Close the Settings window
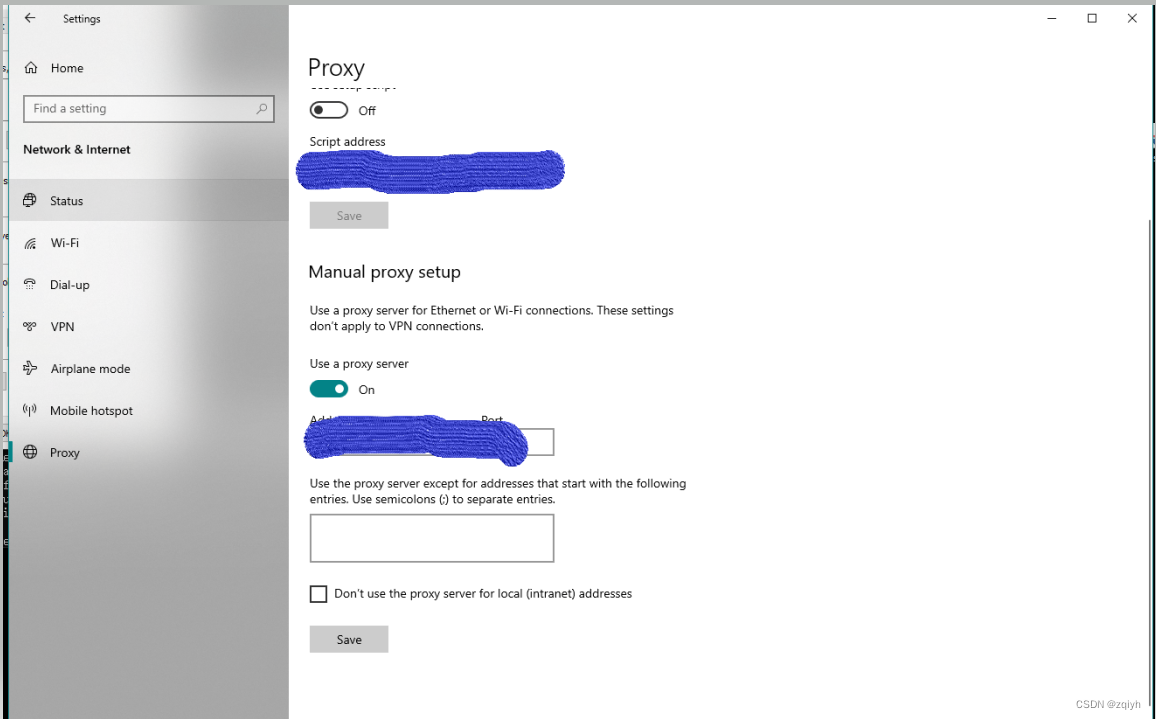The image size is (1156, 719). [1132, 18]
